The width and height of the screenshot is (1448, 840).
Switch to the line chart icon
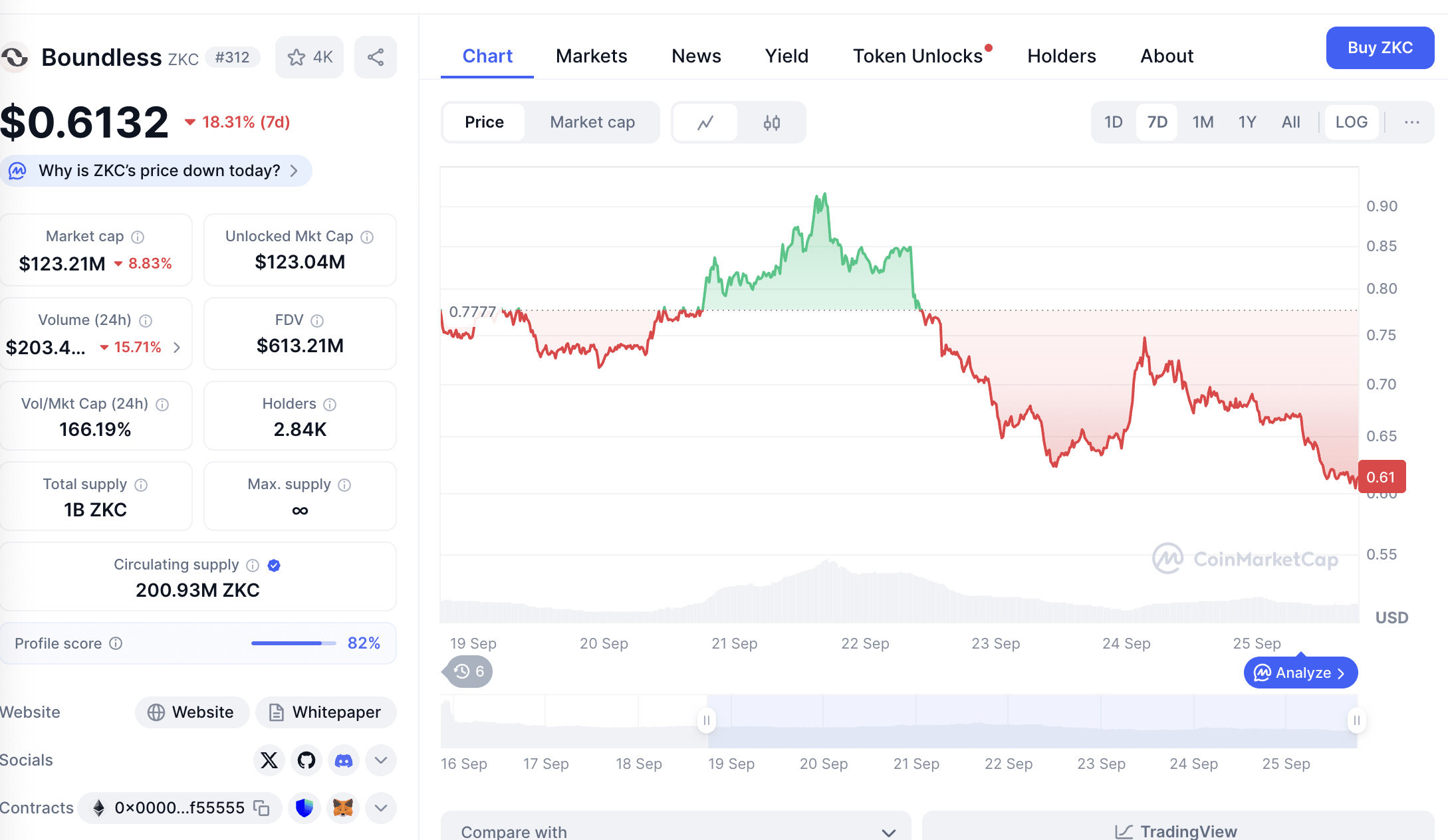point(705,122)
